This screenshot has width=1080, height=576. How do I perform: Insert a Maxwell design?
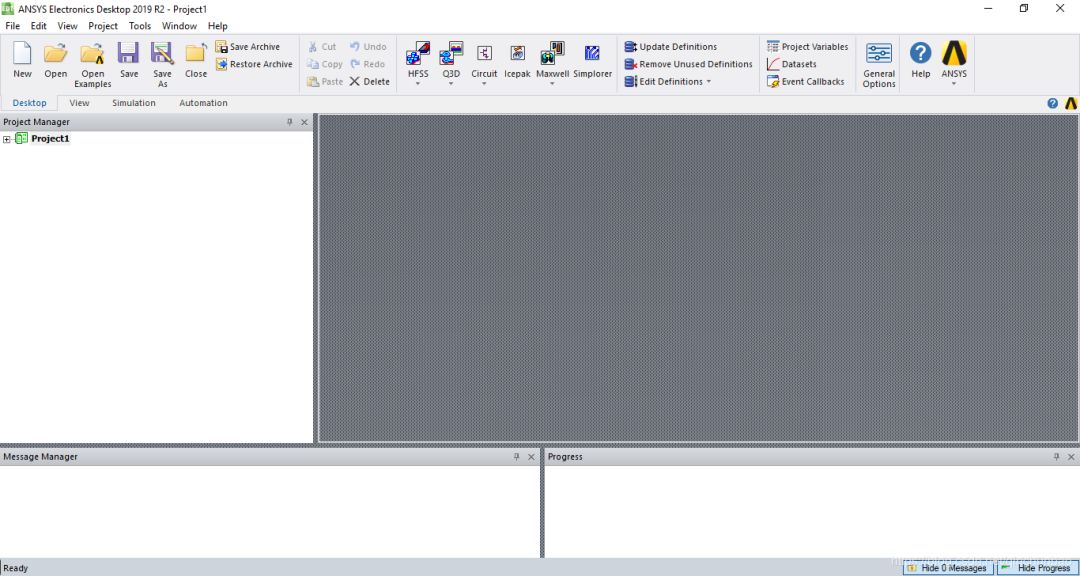coord(552,59)
